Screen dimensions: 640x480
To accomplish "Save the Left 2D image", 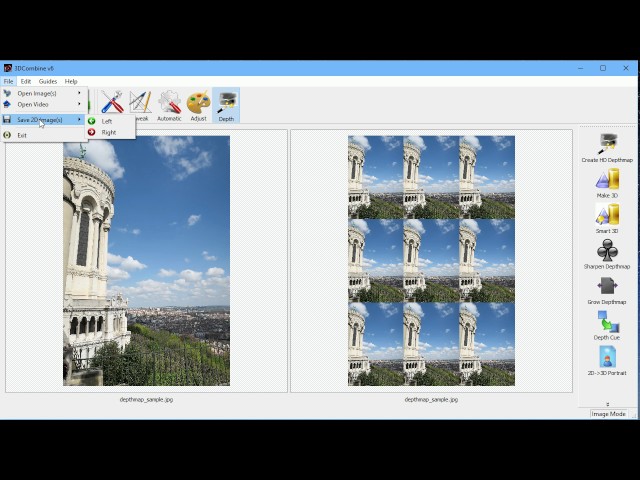I will point(110,121).
